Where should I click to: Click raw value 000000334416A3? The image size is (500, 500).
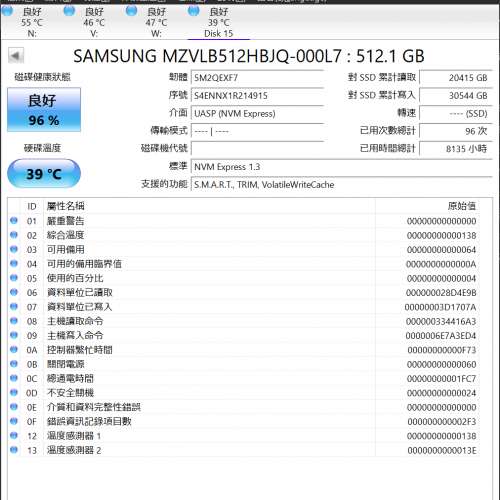pyautogui.click(x=441, y=321)
